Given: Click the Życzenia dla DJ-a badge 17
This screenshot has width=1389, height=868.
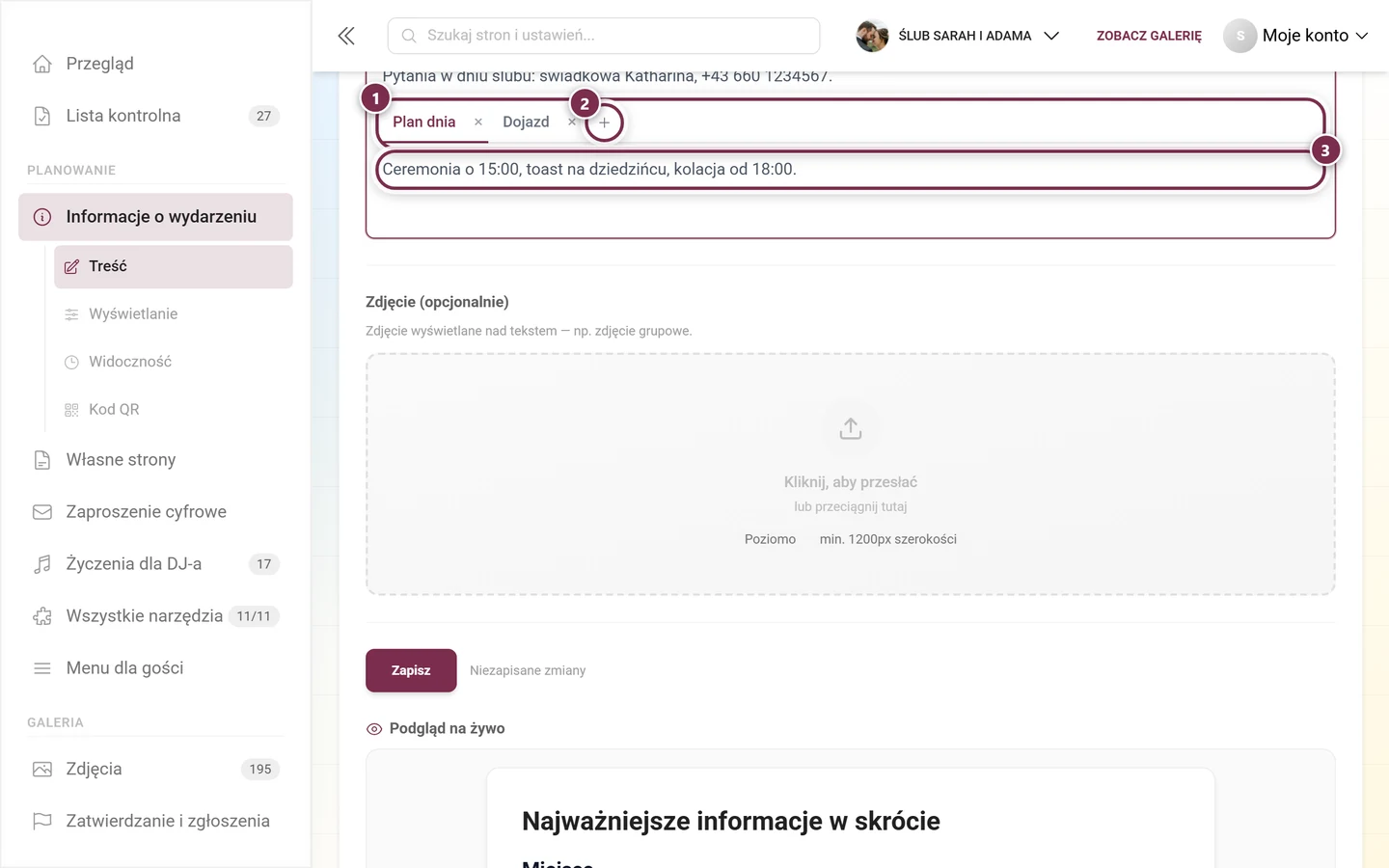Looking at the screenshot, I should point(264,564).
